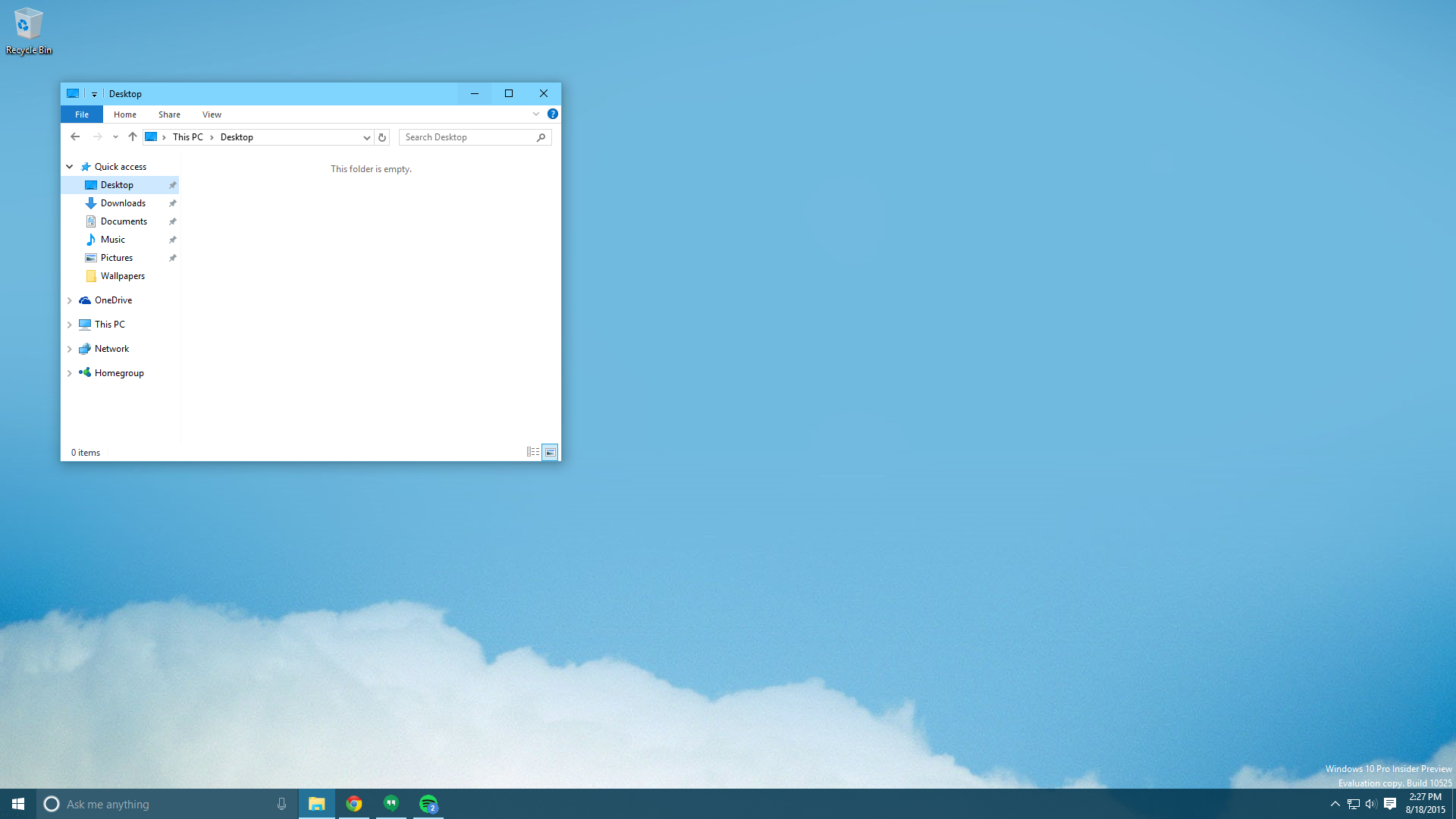
Task: Click the pin icon beside Downloads
Action: [x=172, y=203]
